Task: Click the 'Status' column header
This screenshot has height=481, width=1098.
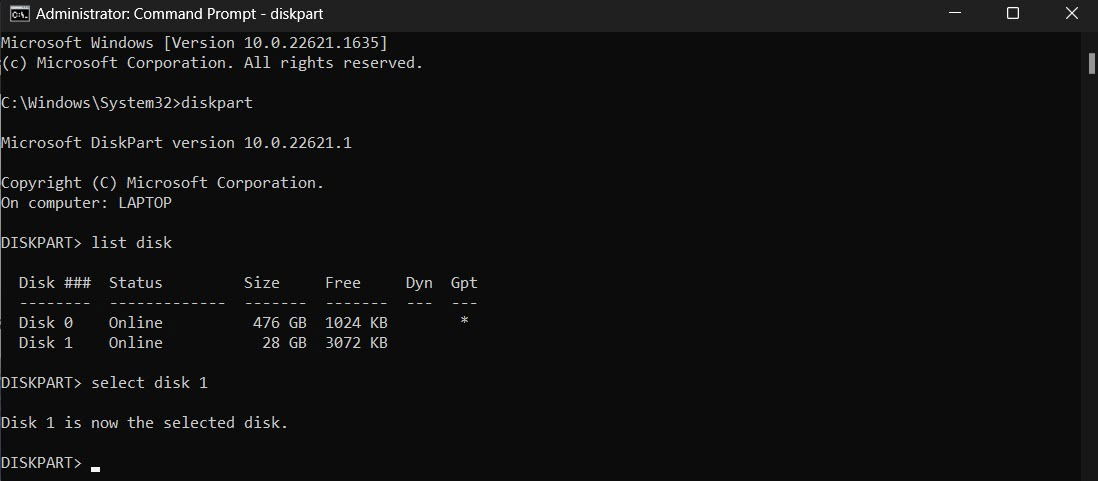Action: (135, 283)
